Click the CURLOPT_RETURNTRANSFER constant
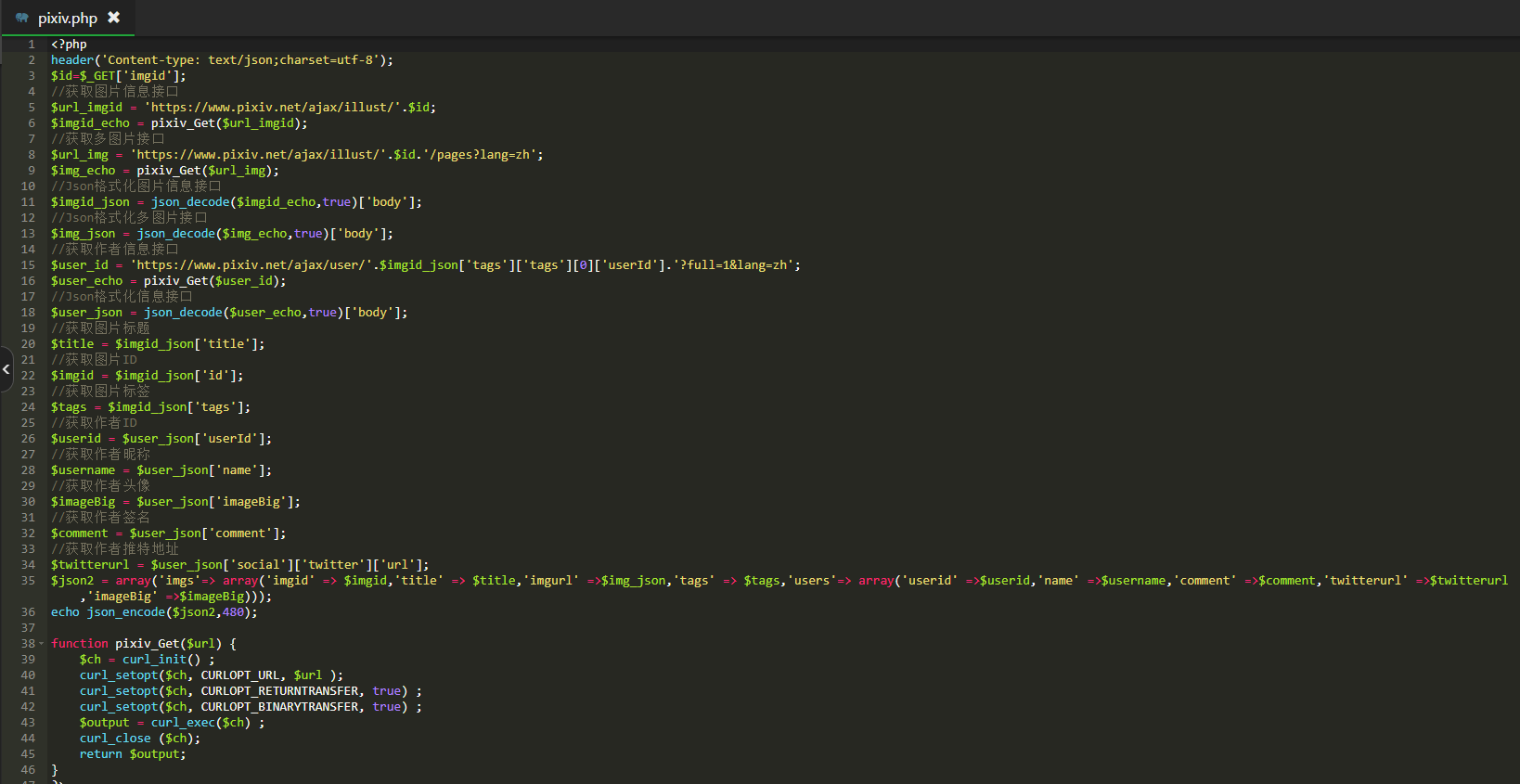This screenshot has width=1520, height=784. [x=279, y=691]
